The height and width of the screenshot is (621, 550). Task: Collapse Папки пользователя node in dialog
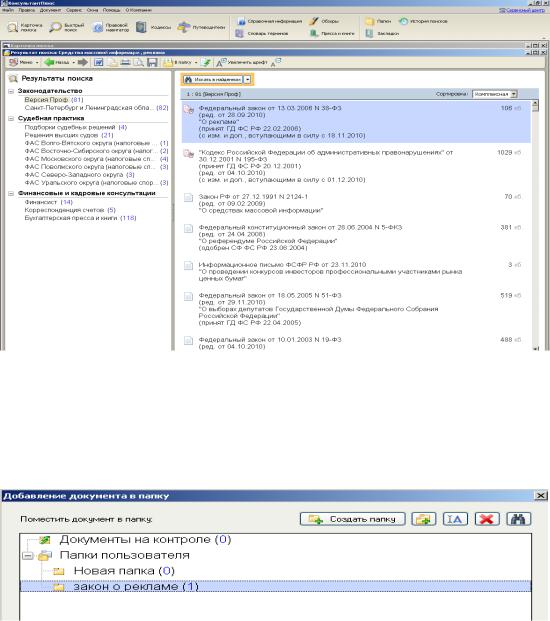[27, 556]
